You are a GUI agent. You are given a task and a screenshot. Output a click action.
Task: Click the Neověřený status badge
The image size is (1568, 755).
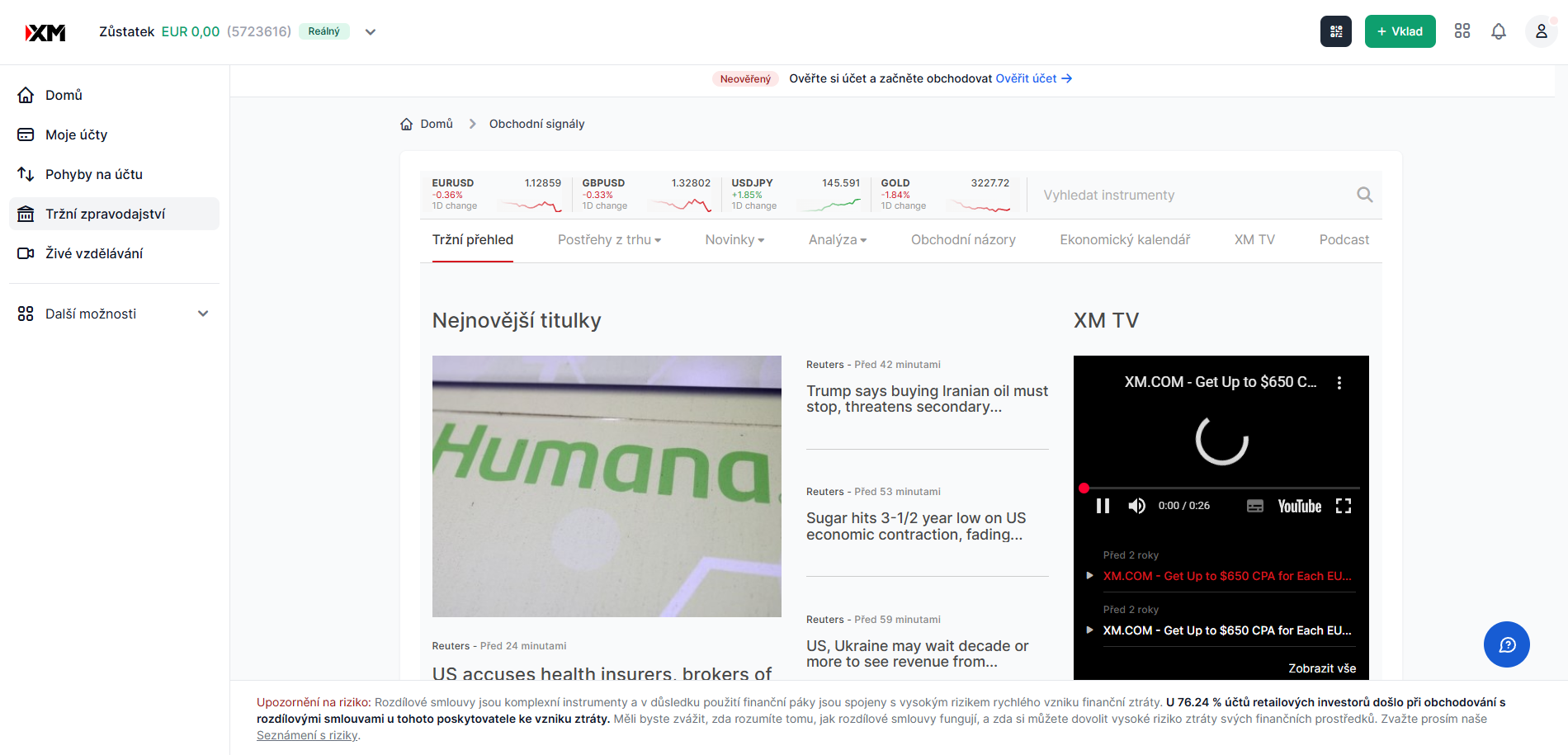[x=745, y=79]
